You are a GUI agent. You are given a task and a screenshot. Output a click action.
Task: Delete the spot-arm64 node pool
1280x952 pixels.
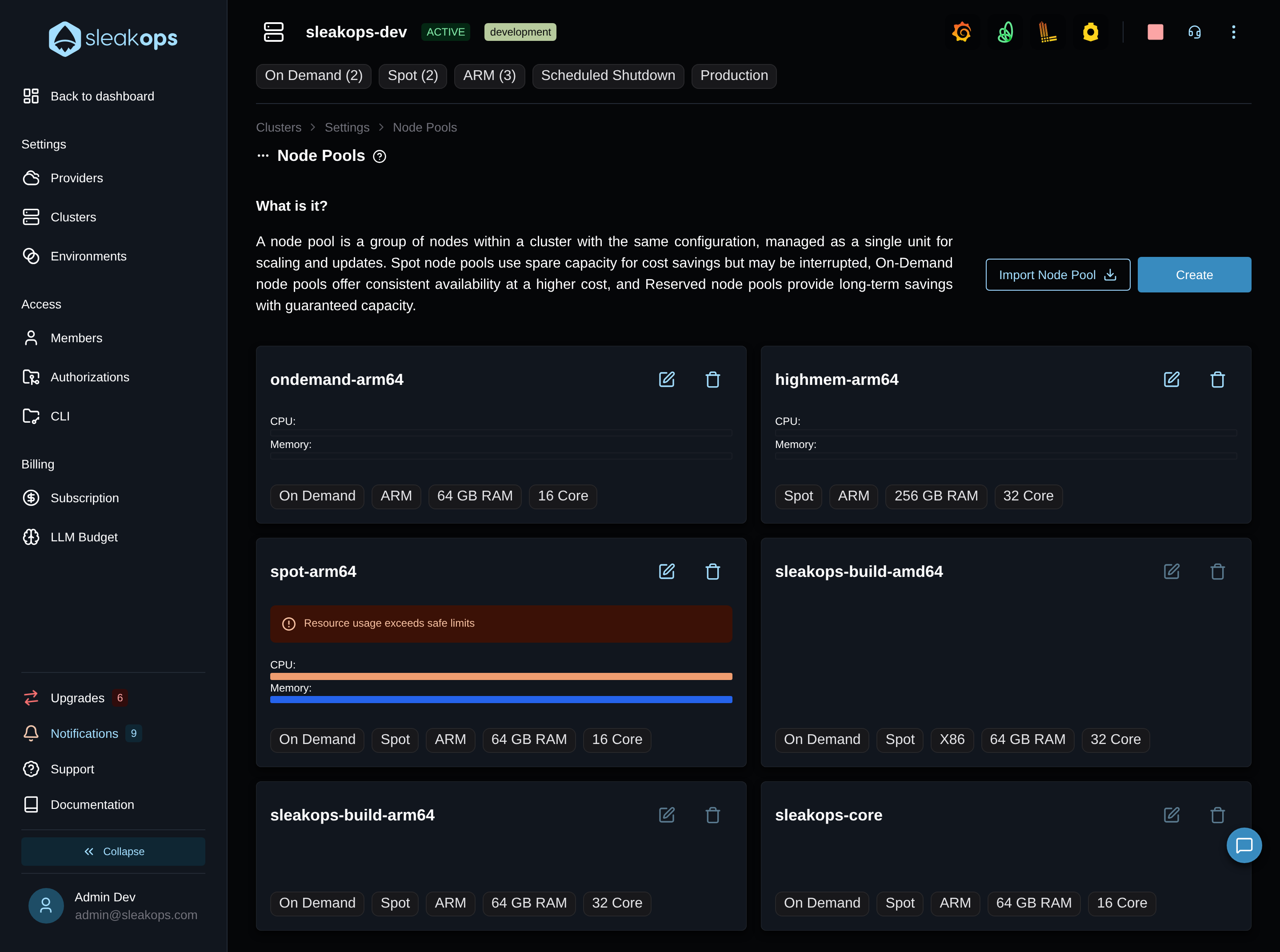pos(713,571)
